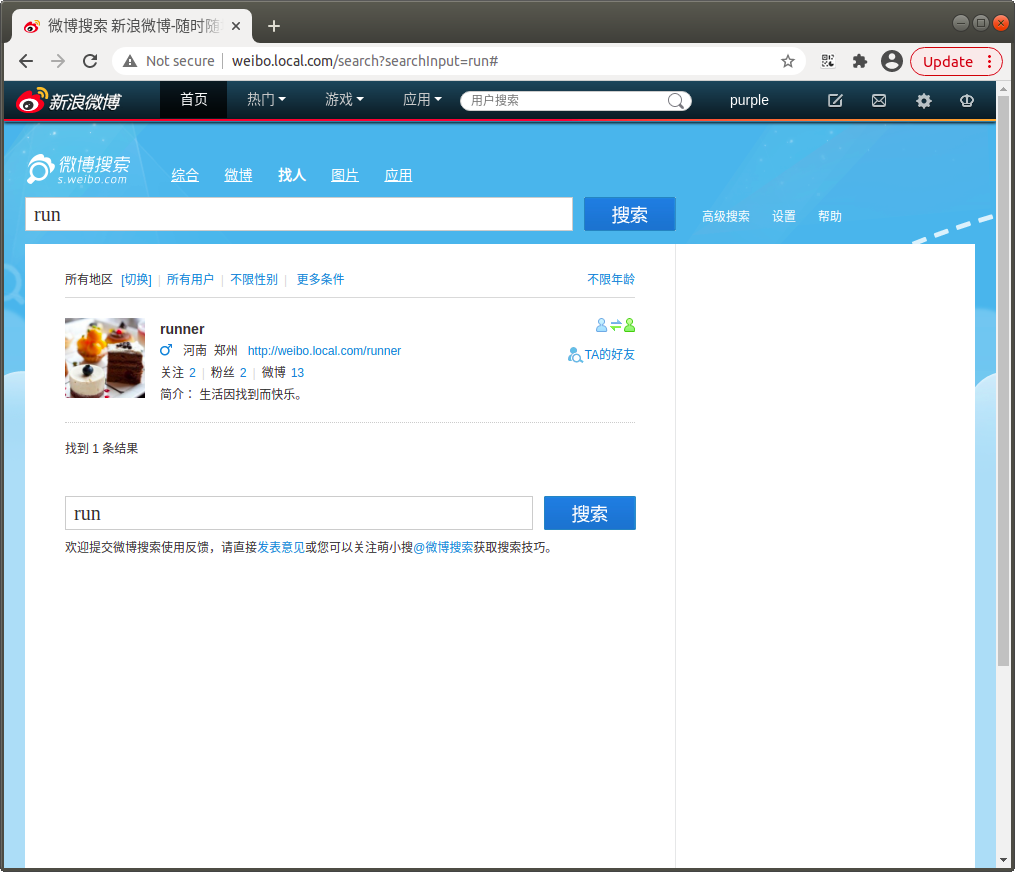Viewport: 1015px width, 872px height.
Task: Open the runner profile URL link
Action: pyautogui.click(x=324, y=351)
